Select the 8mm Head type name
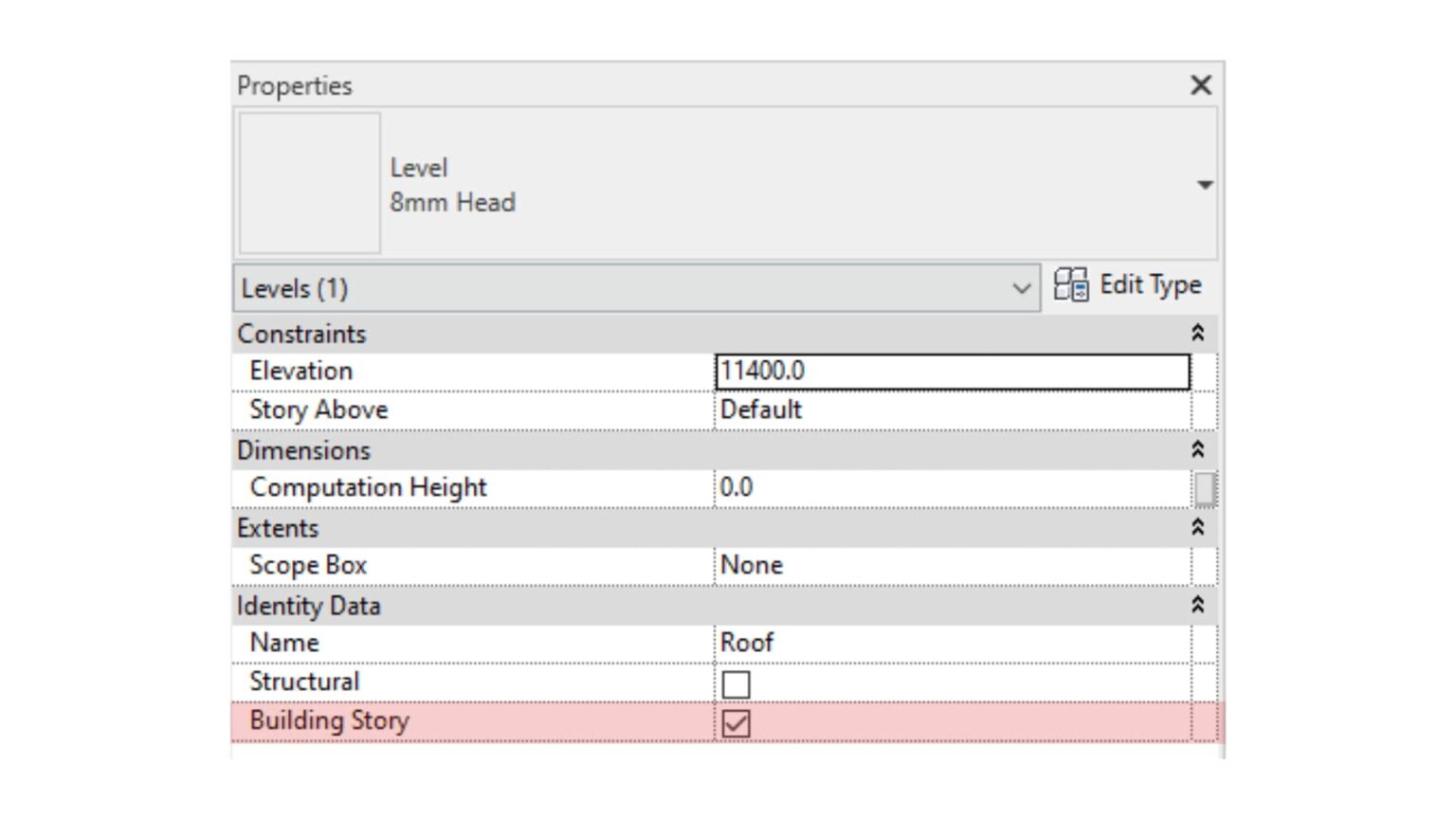The width and height of the screenshot is (1456, 819). click(453, 202)
